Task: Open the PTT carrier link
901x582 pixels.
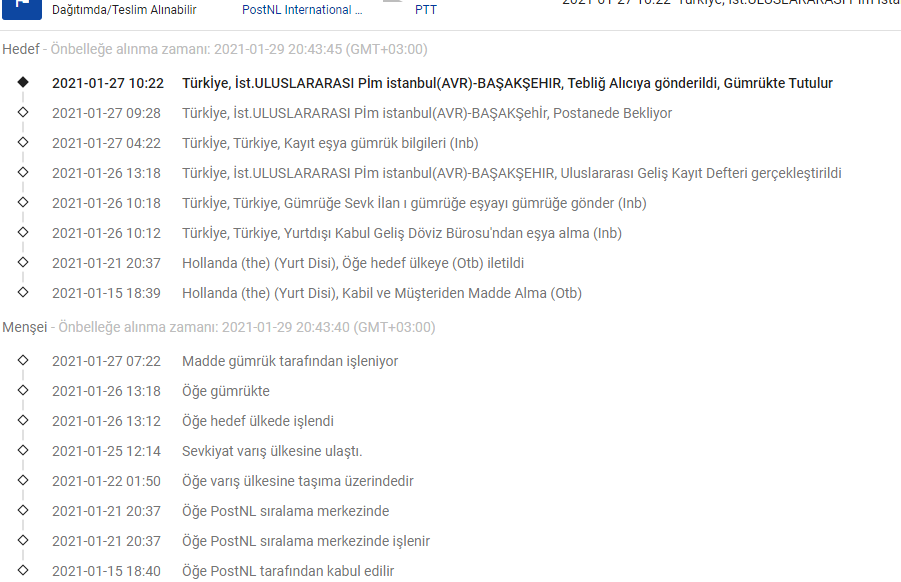Action: 426,10
